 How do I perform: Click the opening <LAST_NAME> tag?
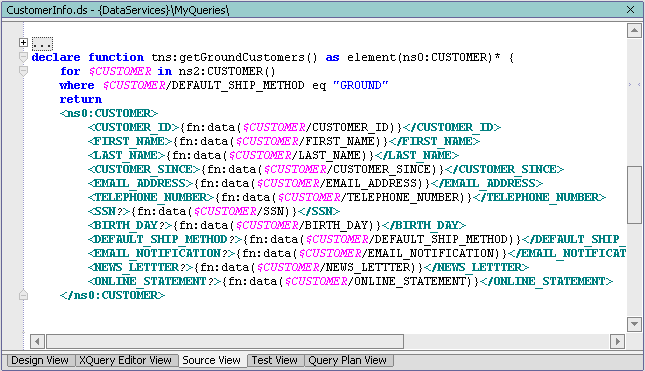coord(126,155)
